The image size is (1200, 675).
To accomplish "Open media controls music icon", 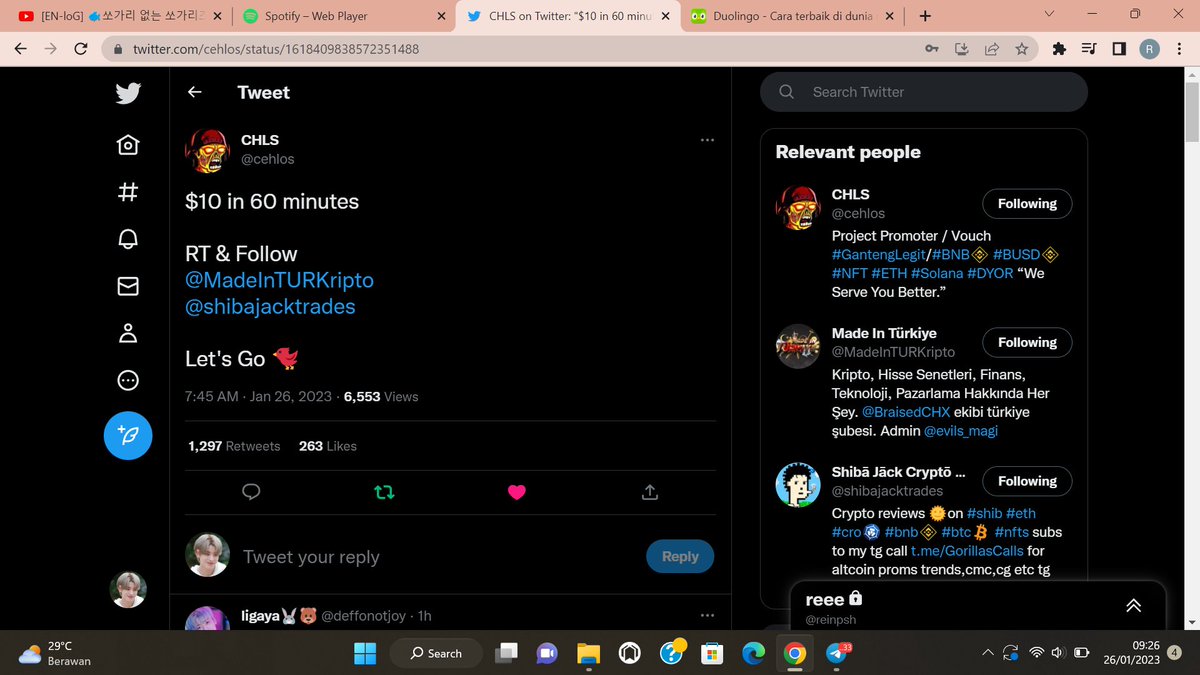I will click(1090, 48).
